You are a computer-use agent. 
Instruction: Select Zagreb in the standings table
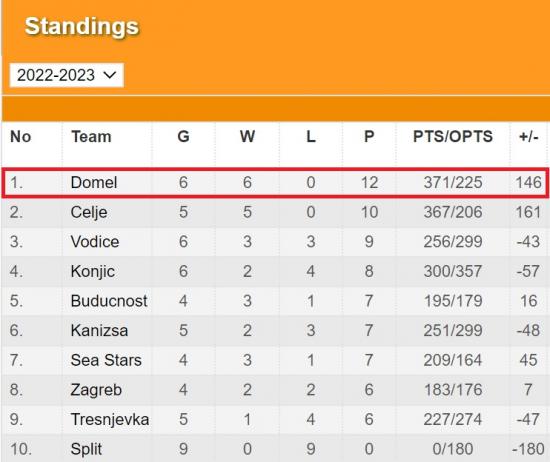coord(96,390)
